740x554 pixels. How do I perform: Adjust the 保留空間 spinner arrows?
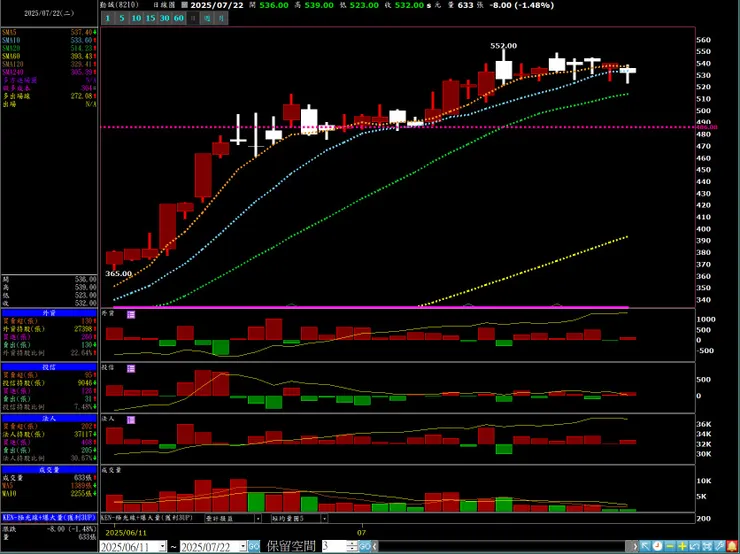click(352, 547)
